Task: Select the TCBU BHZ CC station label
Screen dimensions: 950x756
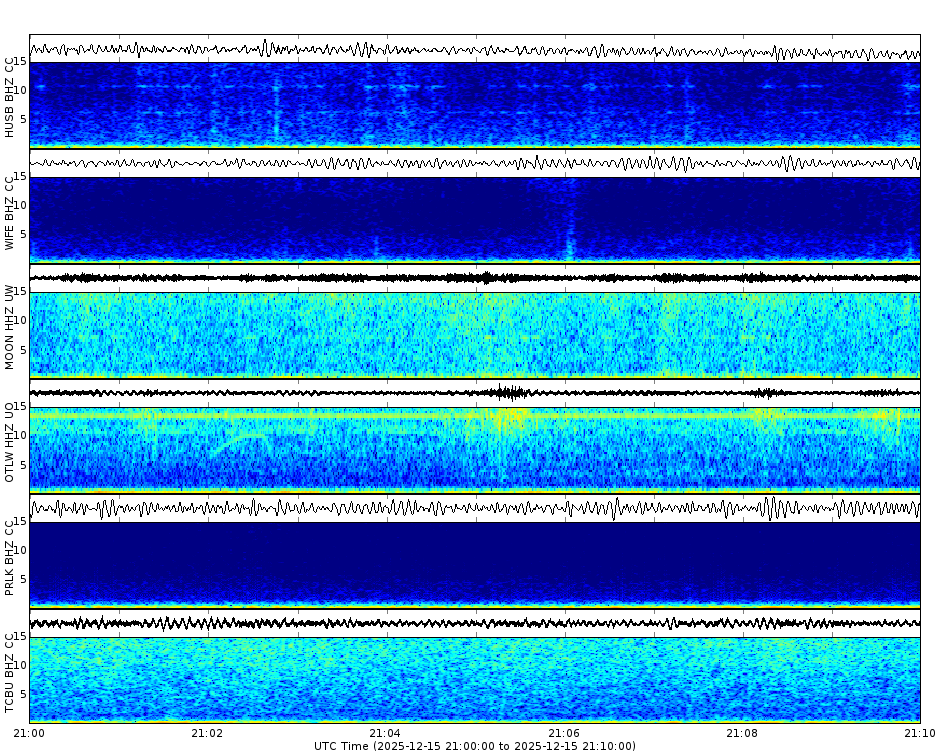Action: pyautogui.click(x=10, y=672)
